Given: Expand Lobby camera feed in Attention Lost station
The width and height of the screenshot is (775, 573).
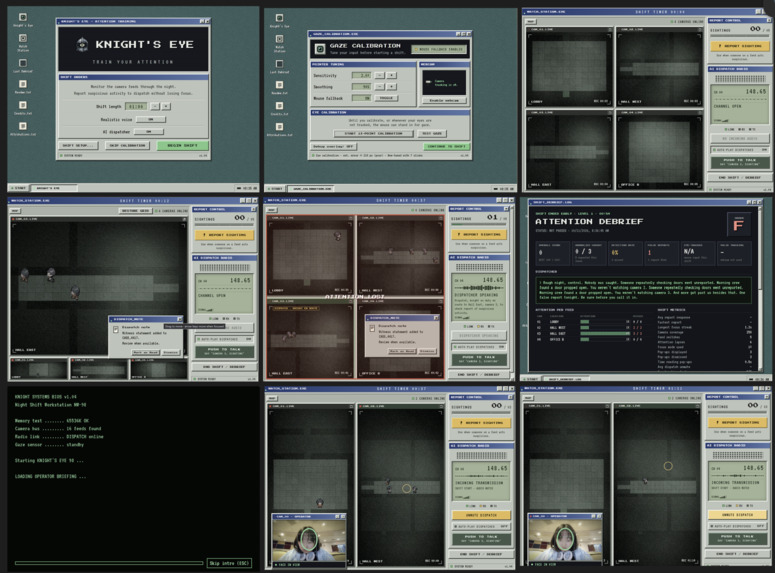Looking at the screenshot, I should 351,218.
